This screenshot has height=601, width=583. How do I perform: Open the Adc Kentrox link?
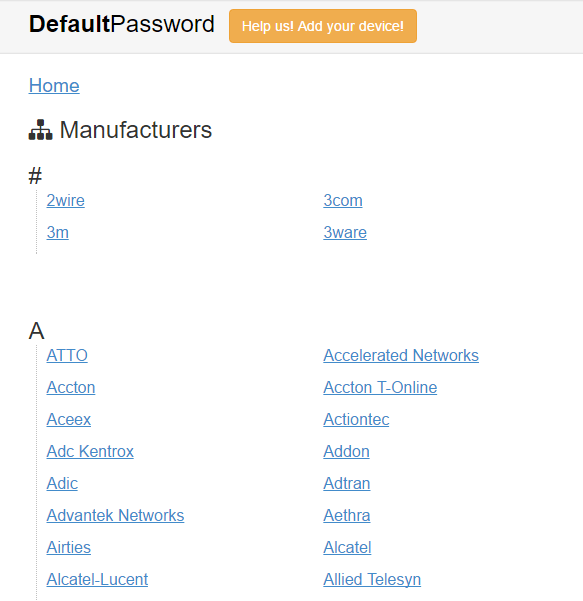point(90,452)
